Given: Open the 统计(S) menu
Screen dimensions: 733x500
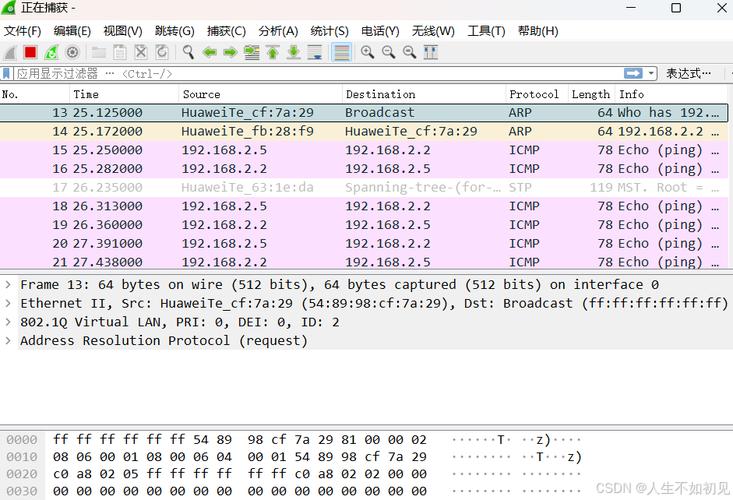Looking at the screenshot, I should [329, 31].
